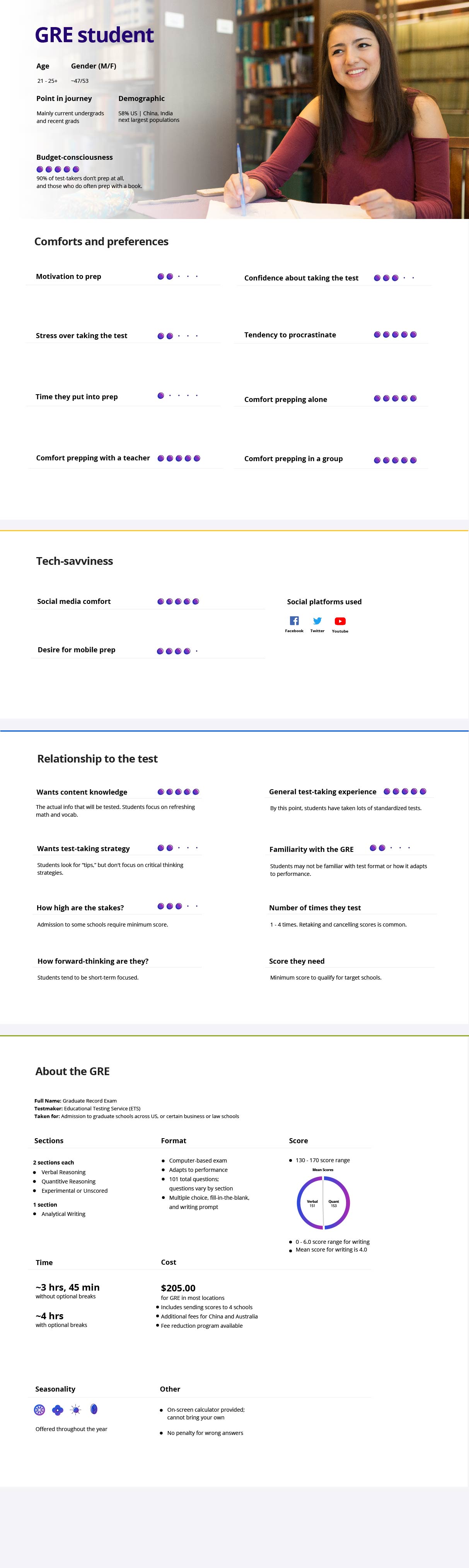469x1568 pixels.
Task: Click the Budget-consciousness rating dots
Action: point(58,169)
